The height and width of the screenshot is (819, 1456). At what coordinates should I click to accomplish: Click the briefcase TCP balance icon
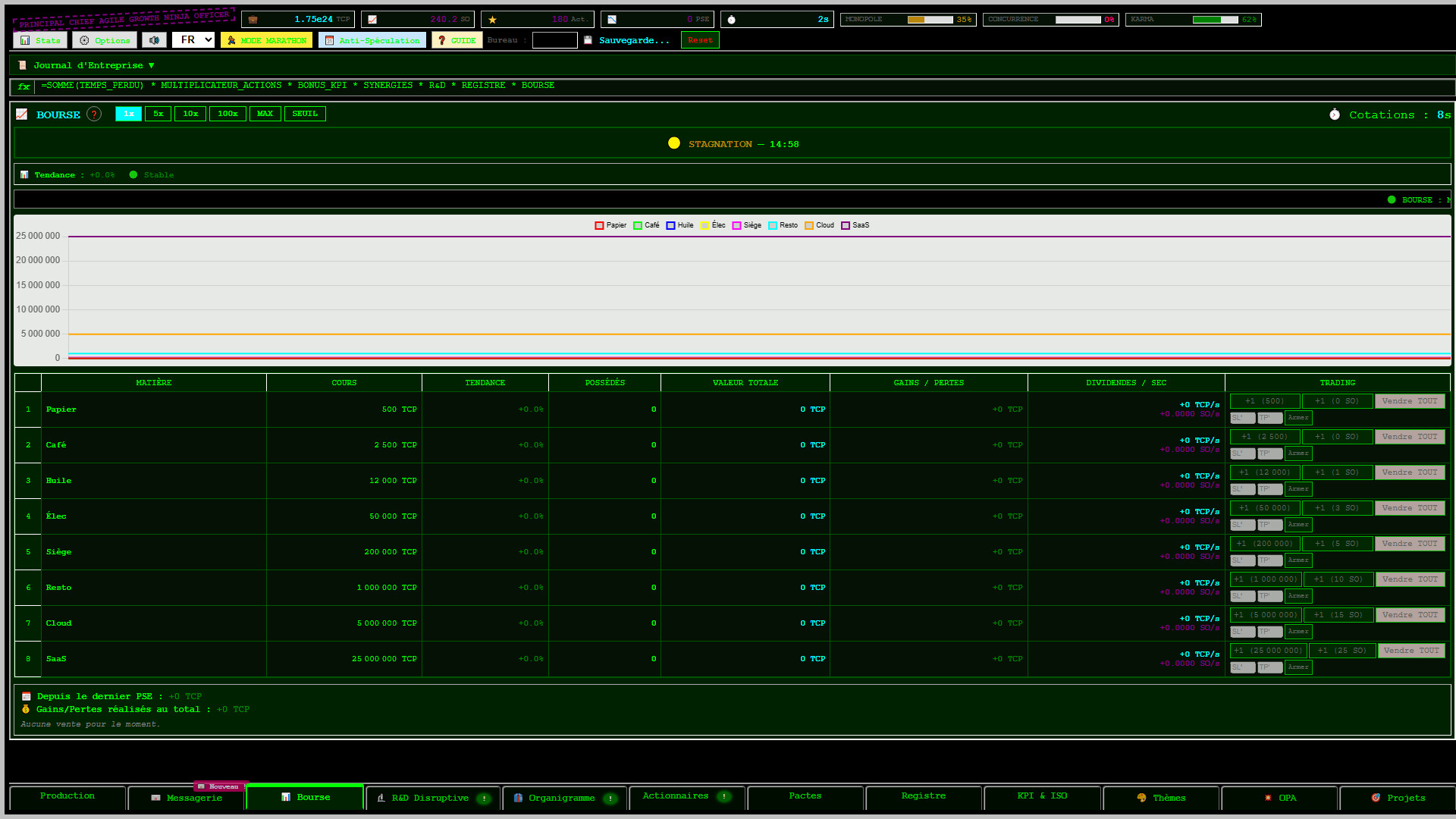coord(253,20)
